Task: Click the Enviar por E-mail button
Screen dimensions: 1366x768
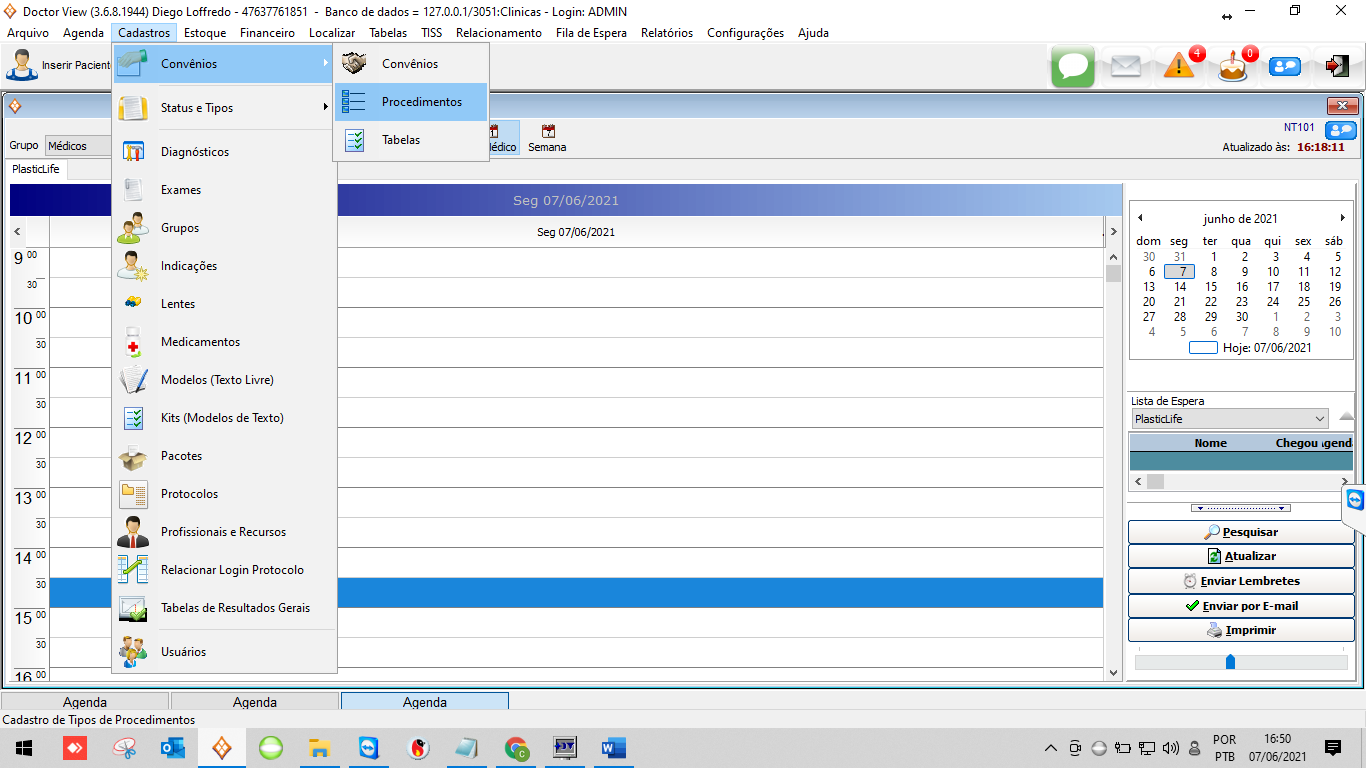Action: point(1240,606)
